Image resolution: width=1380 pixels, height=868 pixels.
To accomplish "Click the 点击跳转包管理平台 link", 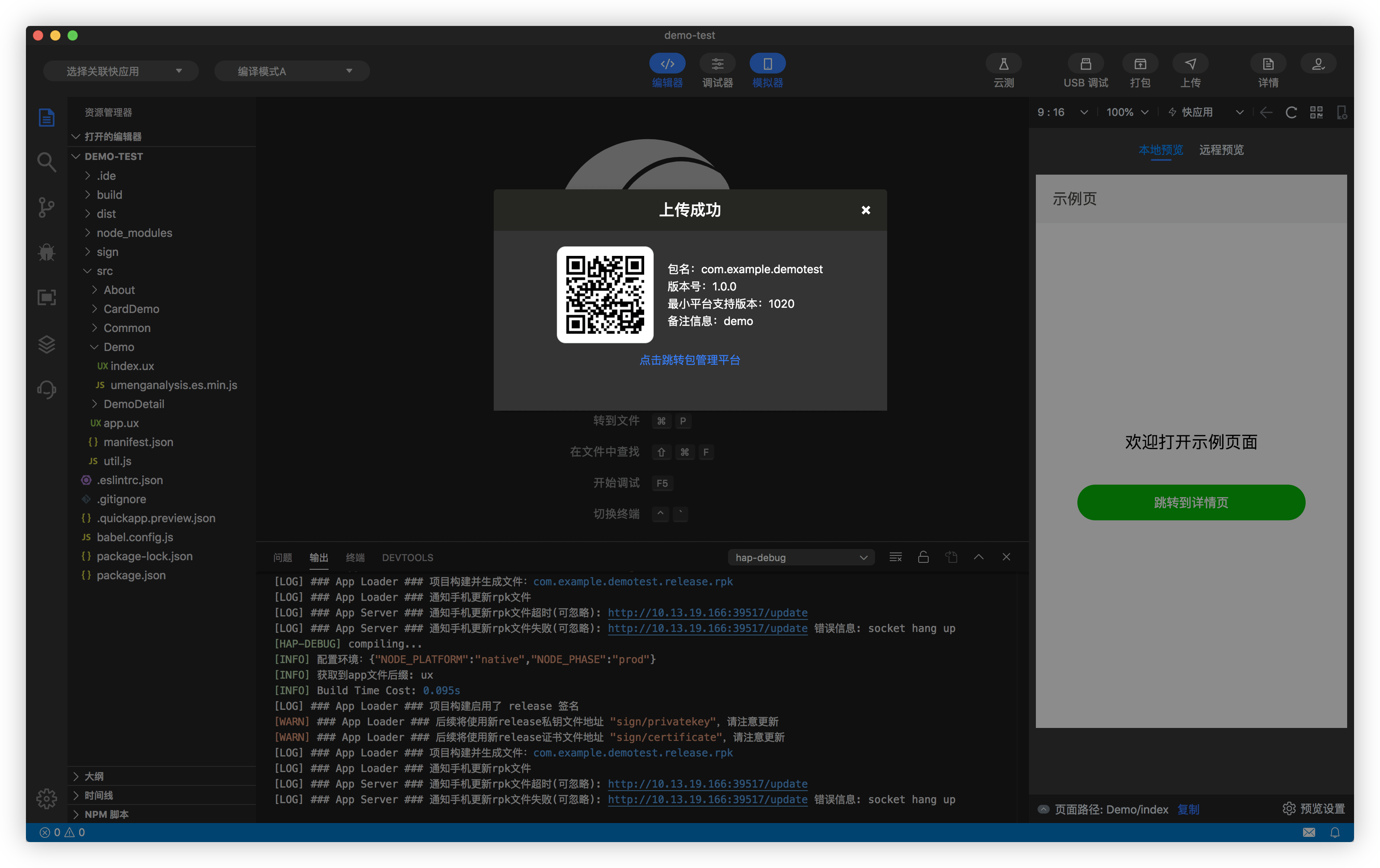I will click(x=690, y=360).
